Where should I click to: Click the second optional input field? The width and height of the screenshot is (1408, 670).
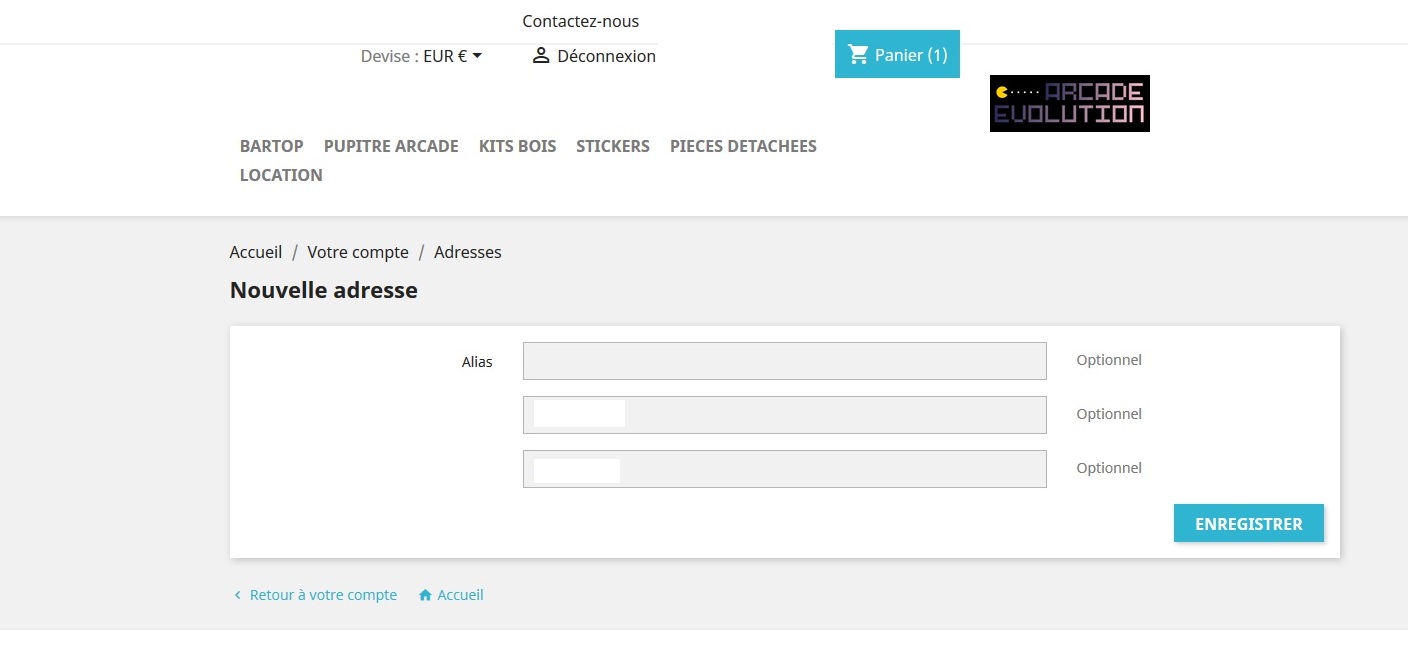(785, 415)
